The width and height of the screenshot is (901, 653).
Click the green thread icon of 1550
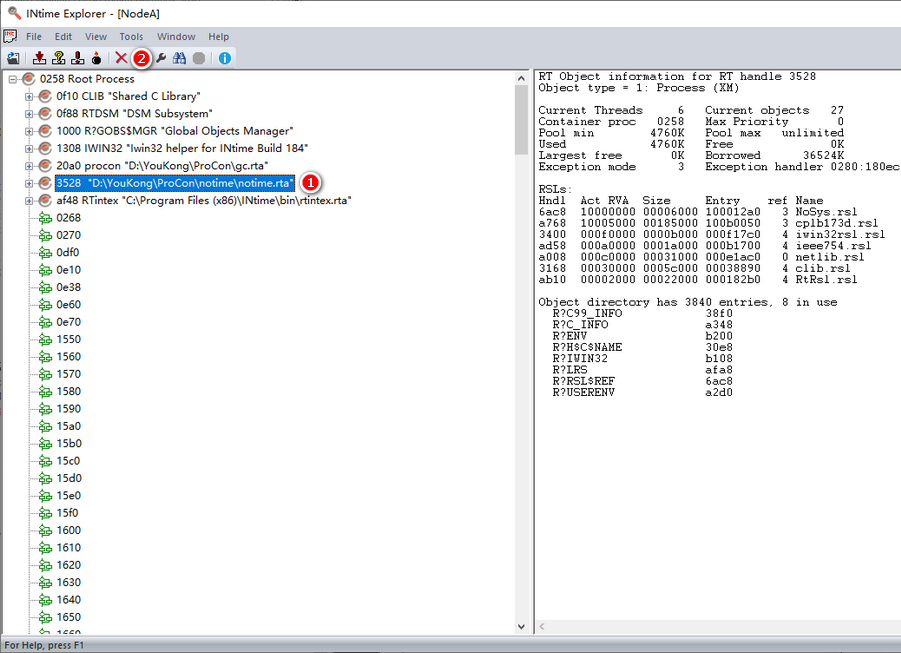(x=45, y=339)
